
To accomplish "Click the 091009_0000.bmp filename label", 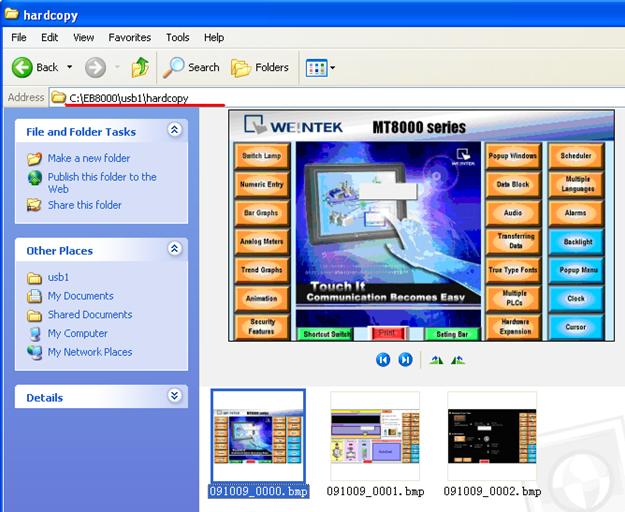I will pos(259,491).
